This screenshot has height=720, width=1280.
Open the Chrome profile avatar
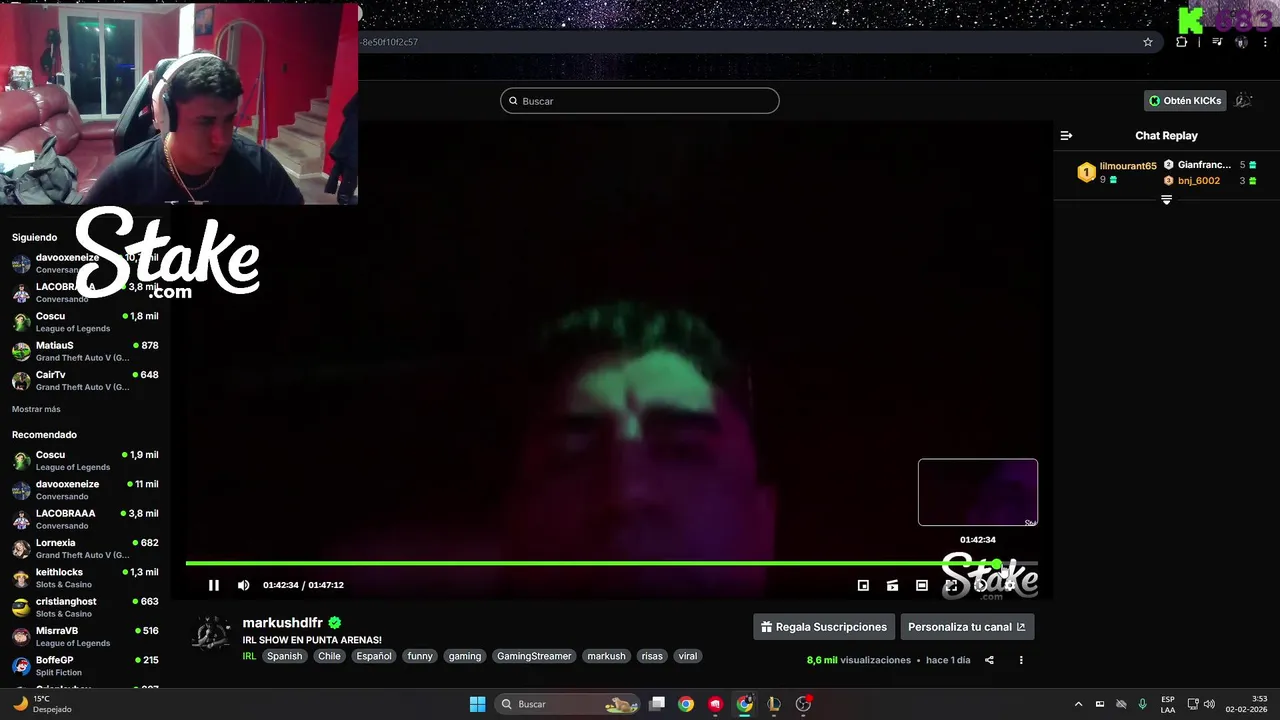1241,42
